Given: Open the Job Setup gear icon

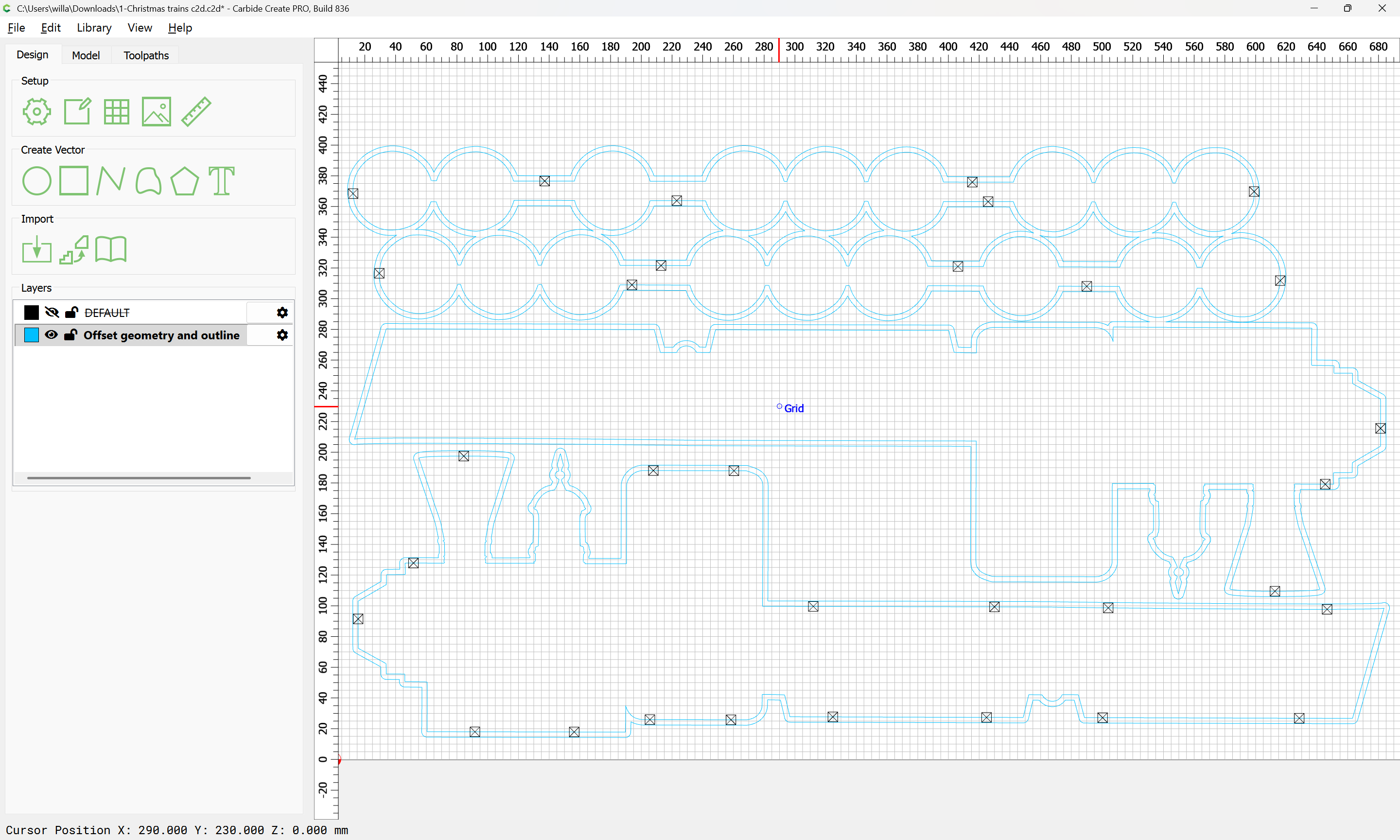Looking at the screenshot, I should (37, 111).
